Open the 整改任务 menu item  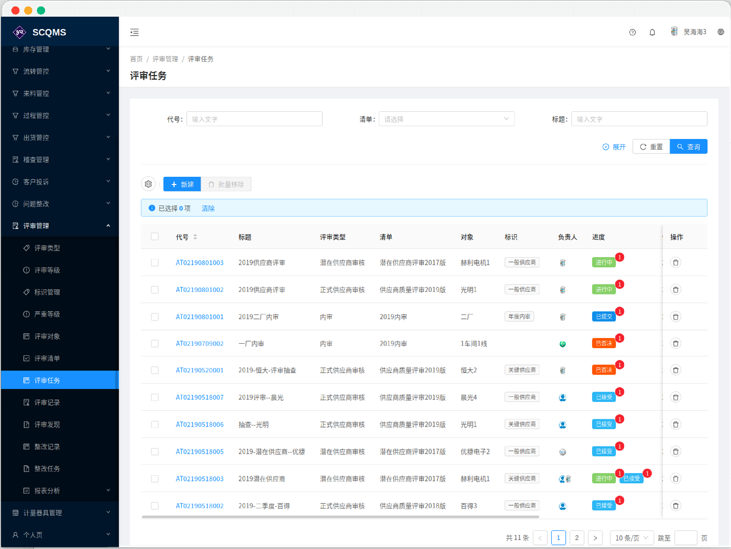coord(60,468)
